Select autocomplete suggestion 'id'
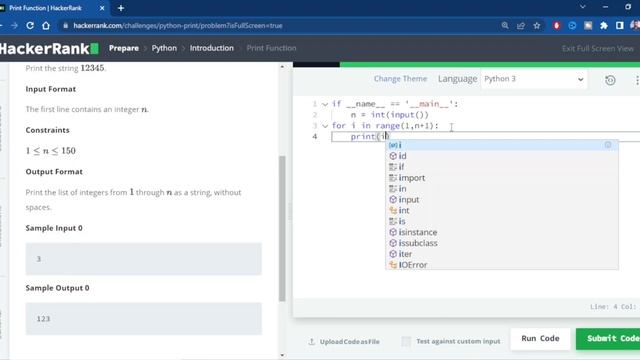640x360 pixels. [502, 156]
